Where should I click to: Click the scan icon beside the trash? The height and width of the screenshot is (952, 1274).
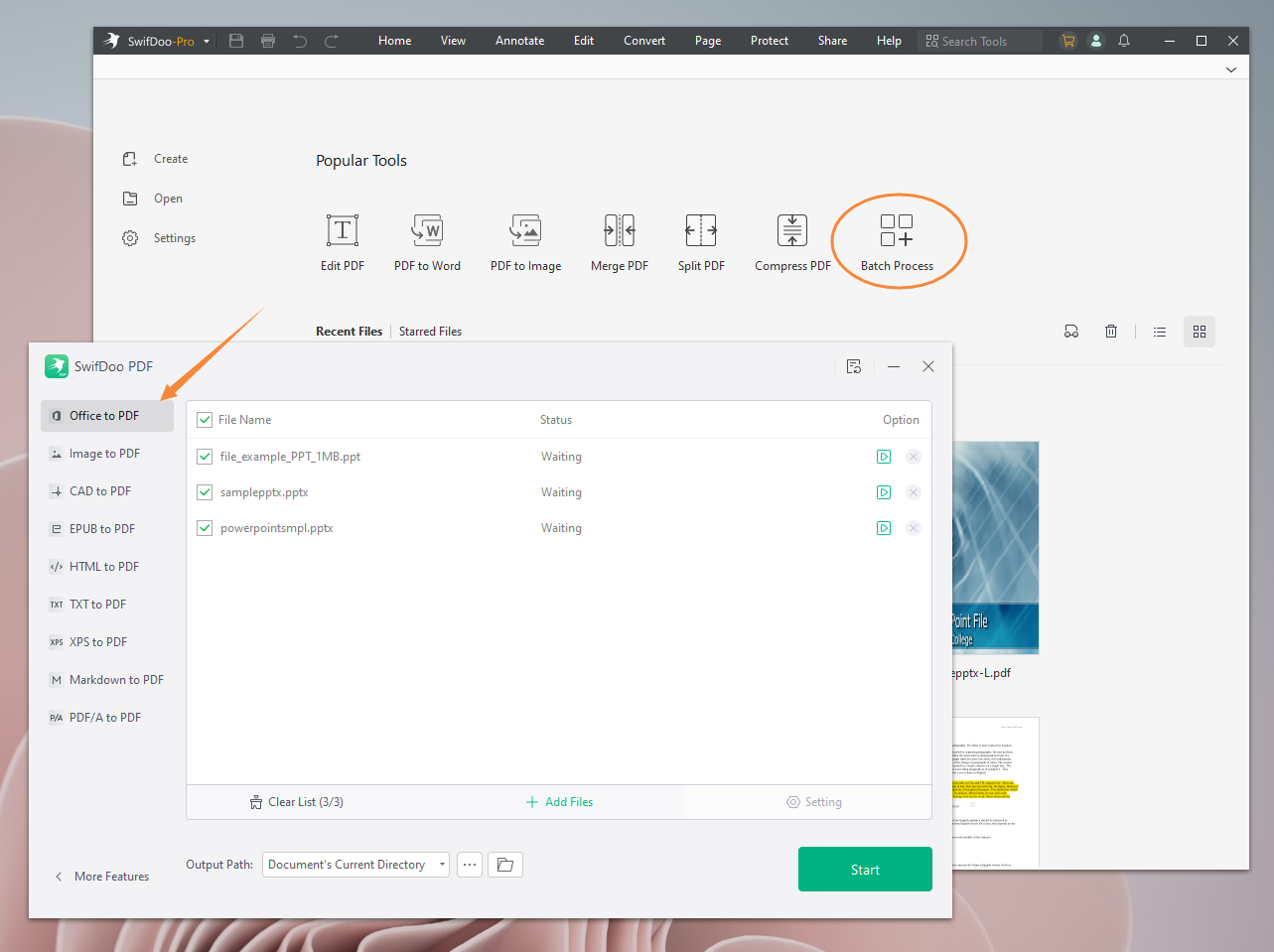click(x=1071, y=332)
